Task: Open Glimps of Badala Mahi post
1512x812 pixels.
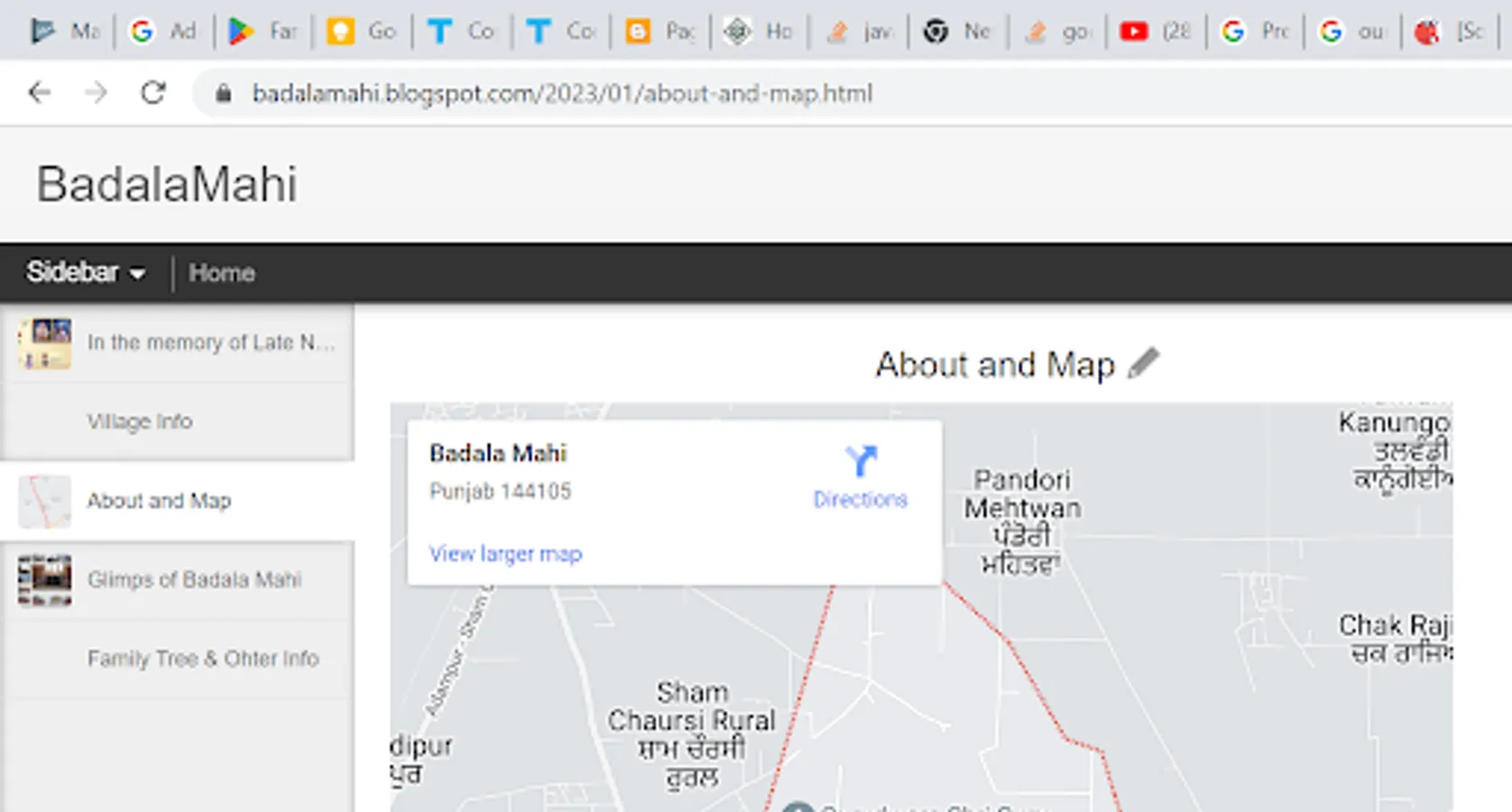Action: pos(194,579)
